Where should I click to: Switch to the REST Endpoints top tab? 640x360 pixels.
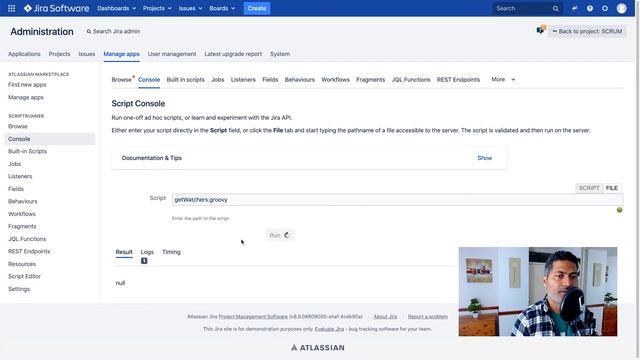click(x=458, y=80)
